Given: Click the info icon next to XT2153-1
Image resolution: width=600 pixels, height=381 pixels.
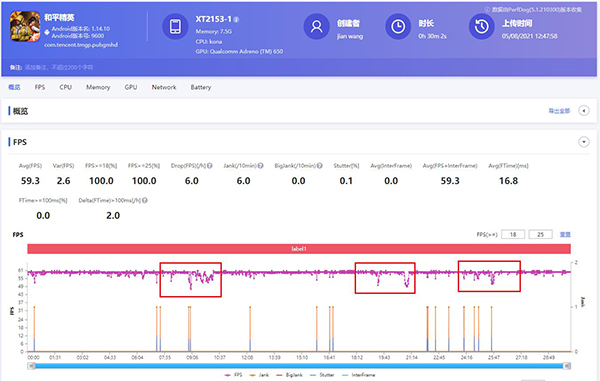Looking at the screenshot, I should 236,20.
